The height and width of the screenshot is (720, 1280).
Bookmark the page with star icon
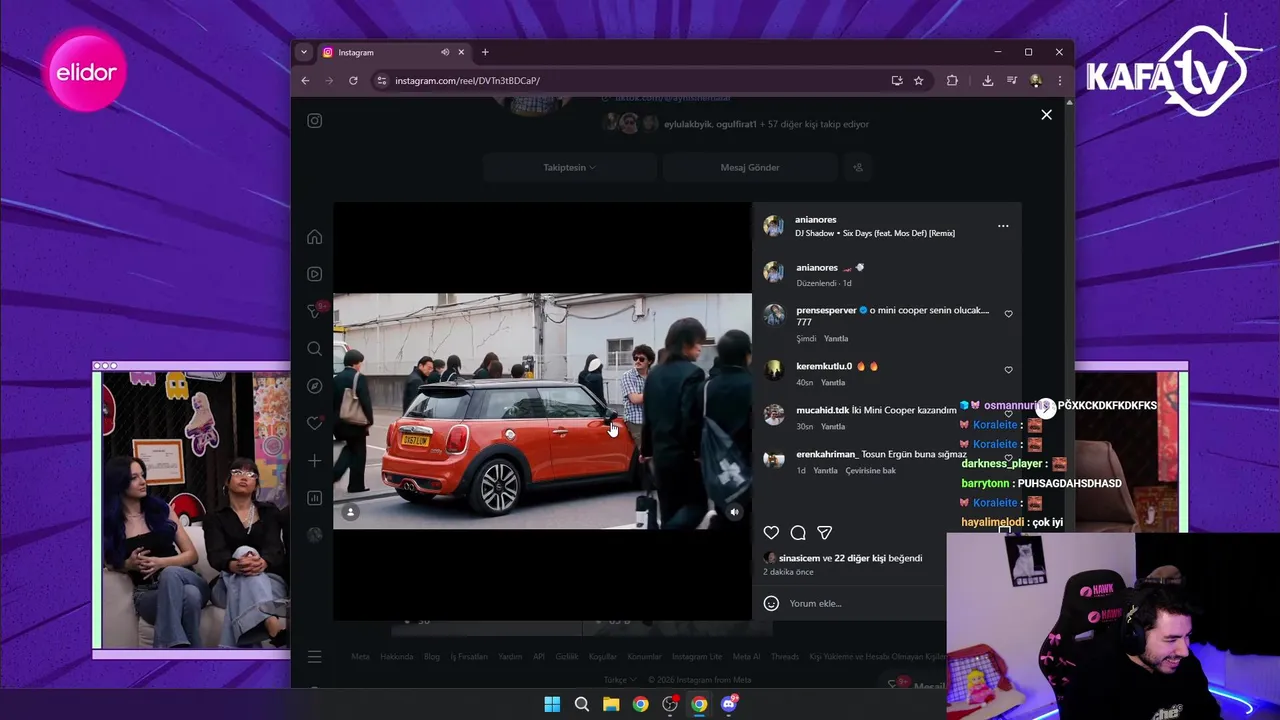(x=919, y=81)
